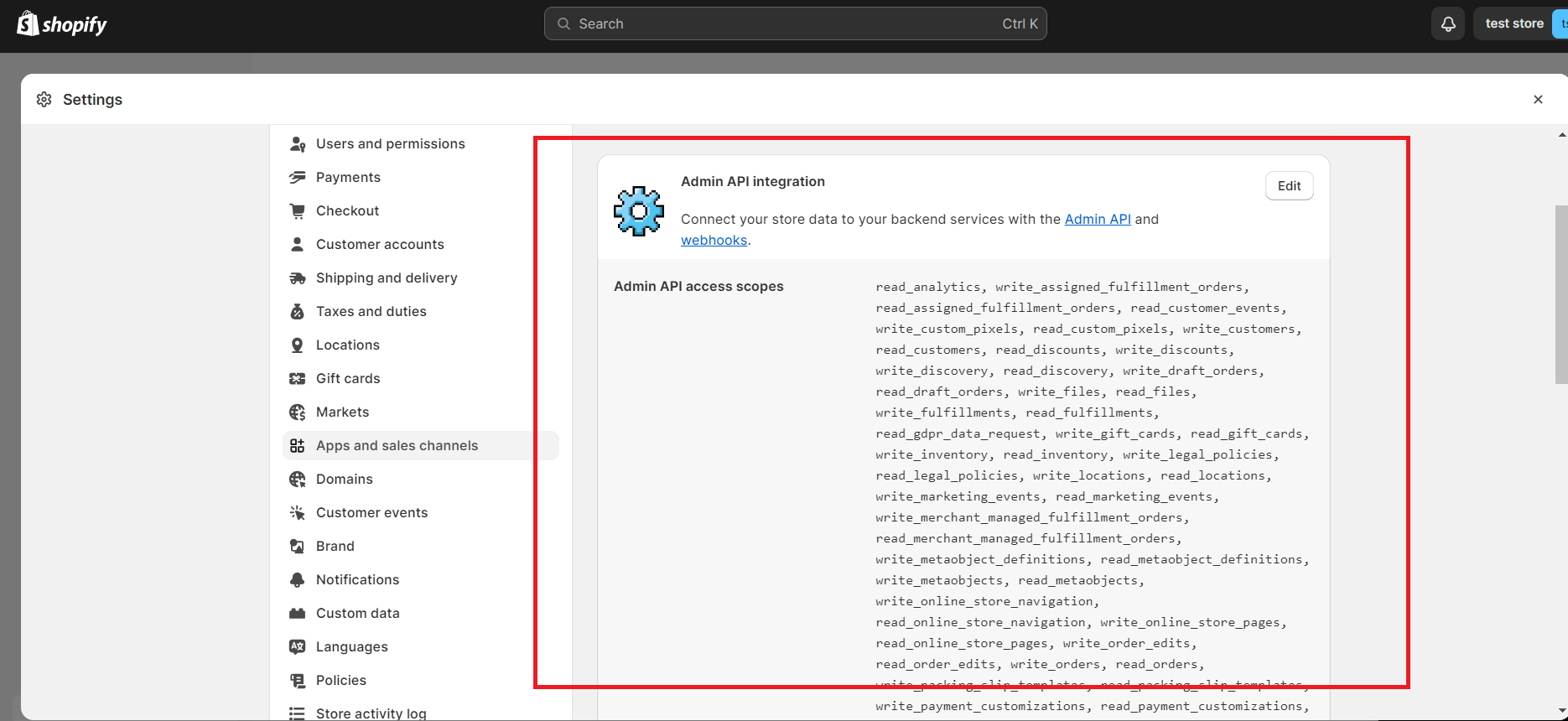Open Domains settings
Viewport: 1568px width, 721px height.
tap(421, 480)
